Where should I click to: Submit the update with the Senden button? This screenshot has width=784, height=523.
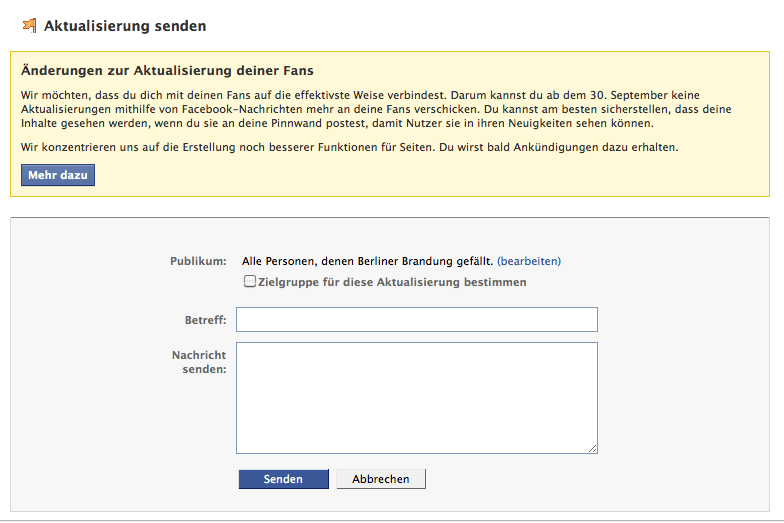click(x=284, y=478)
